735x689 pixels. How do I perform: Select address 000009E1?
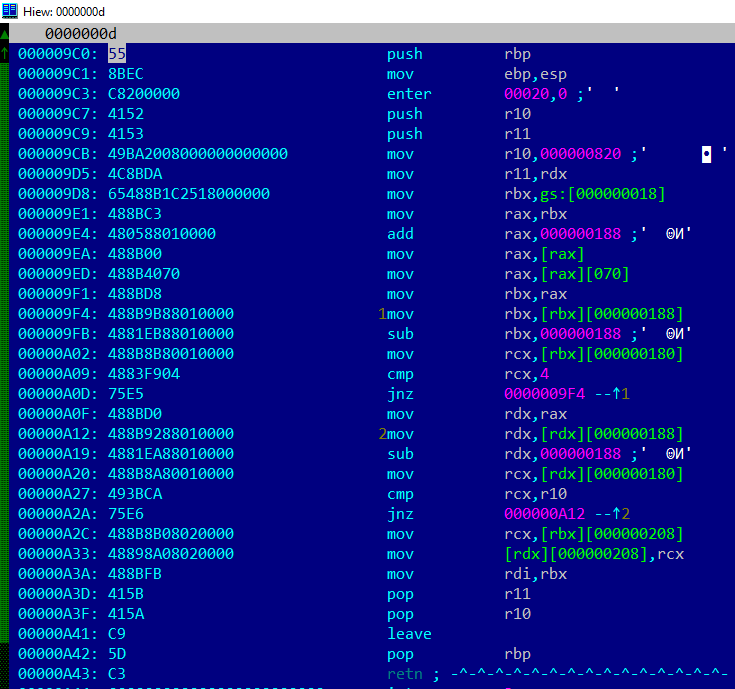point(58,214)
